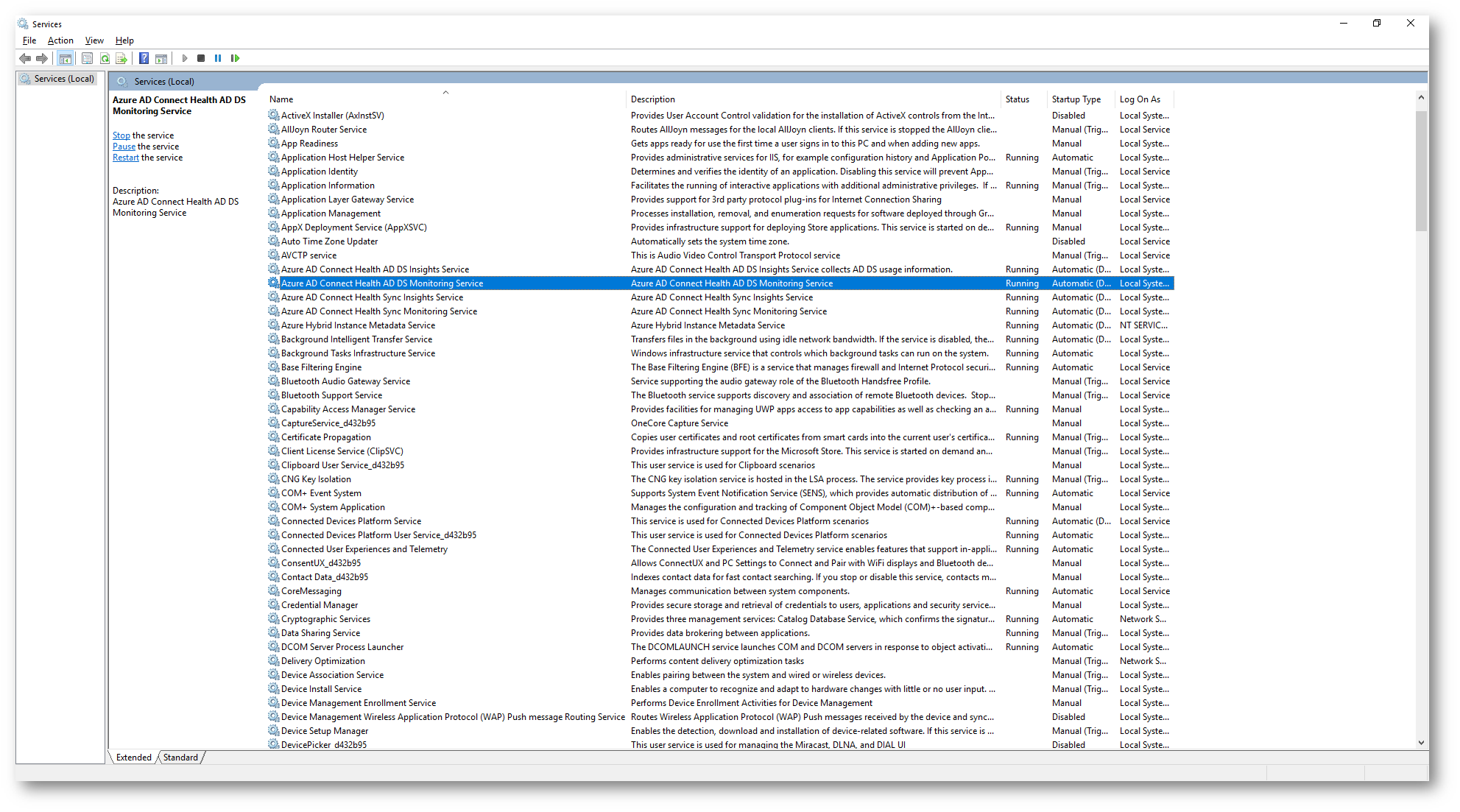Click the Azure Hybrid Instance Metadata Service icon
Image resolution: width=1460 pixels, height=812 pixels.
tap(273, 325)
